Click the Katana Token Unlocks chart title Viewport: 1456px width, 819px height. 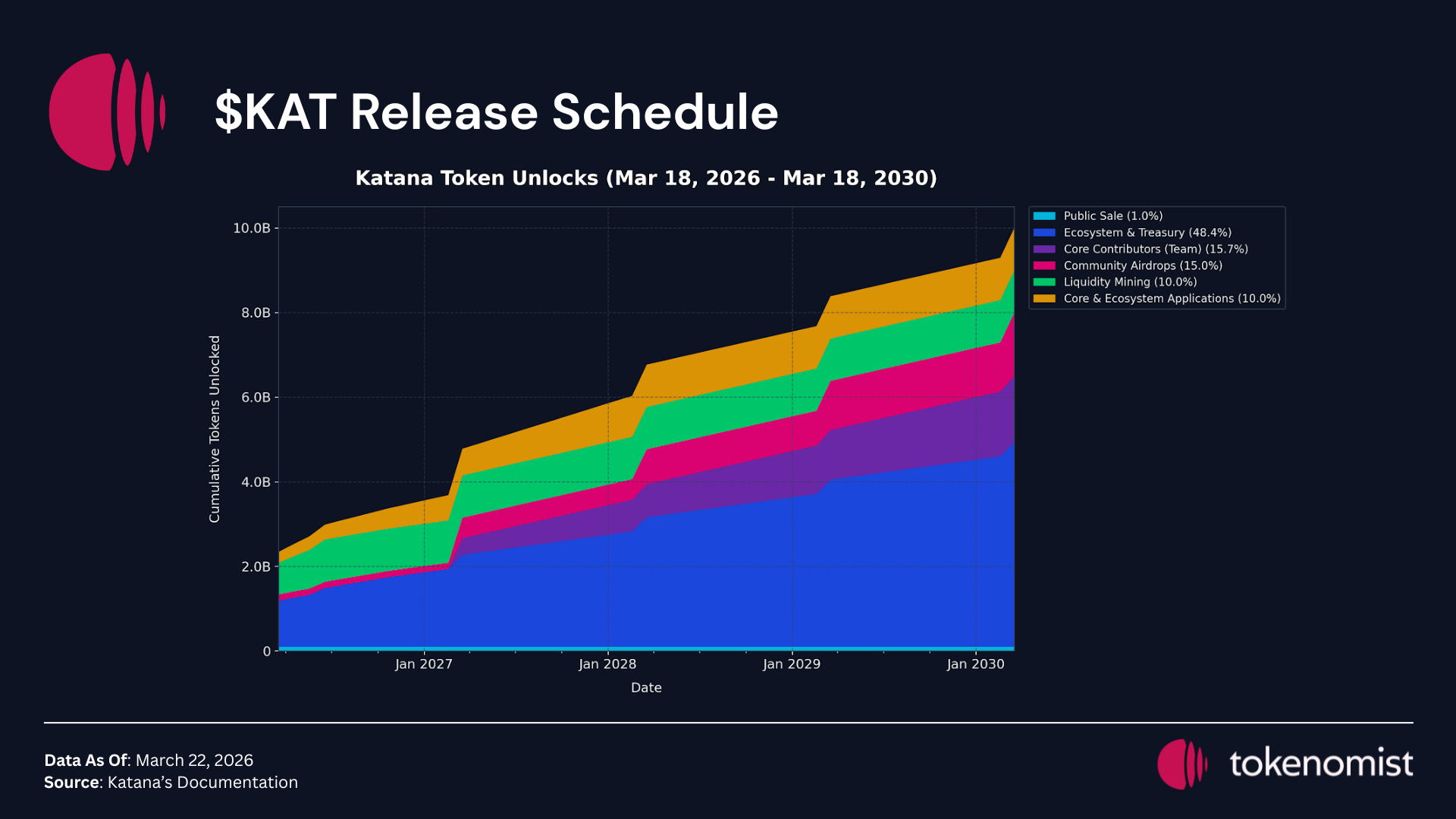(646, 178)
